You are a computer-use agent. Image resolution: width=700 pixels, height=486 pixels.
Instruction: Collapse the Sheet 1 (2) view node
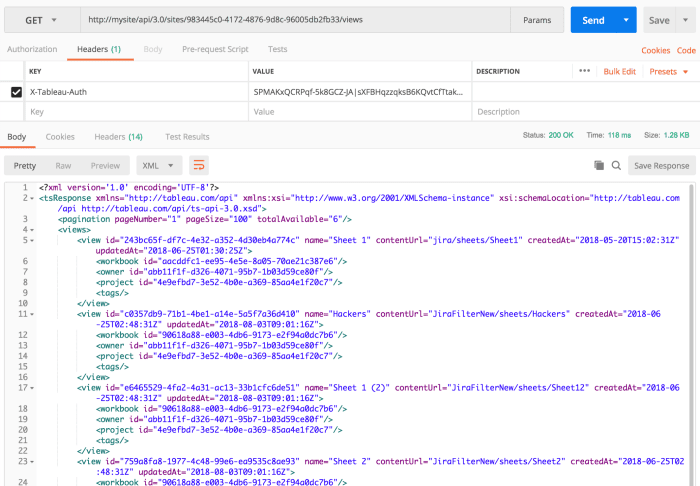(32, 388)
